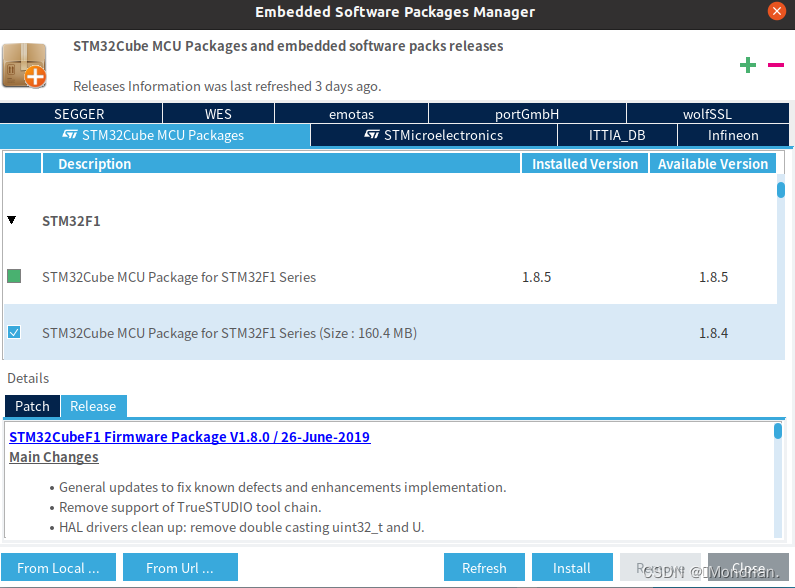Open the ITTIA_DB tab

(x=617, y=135)
